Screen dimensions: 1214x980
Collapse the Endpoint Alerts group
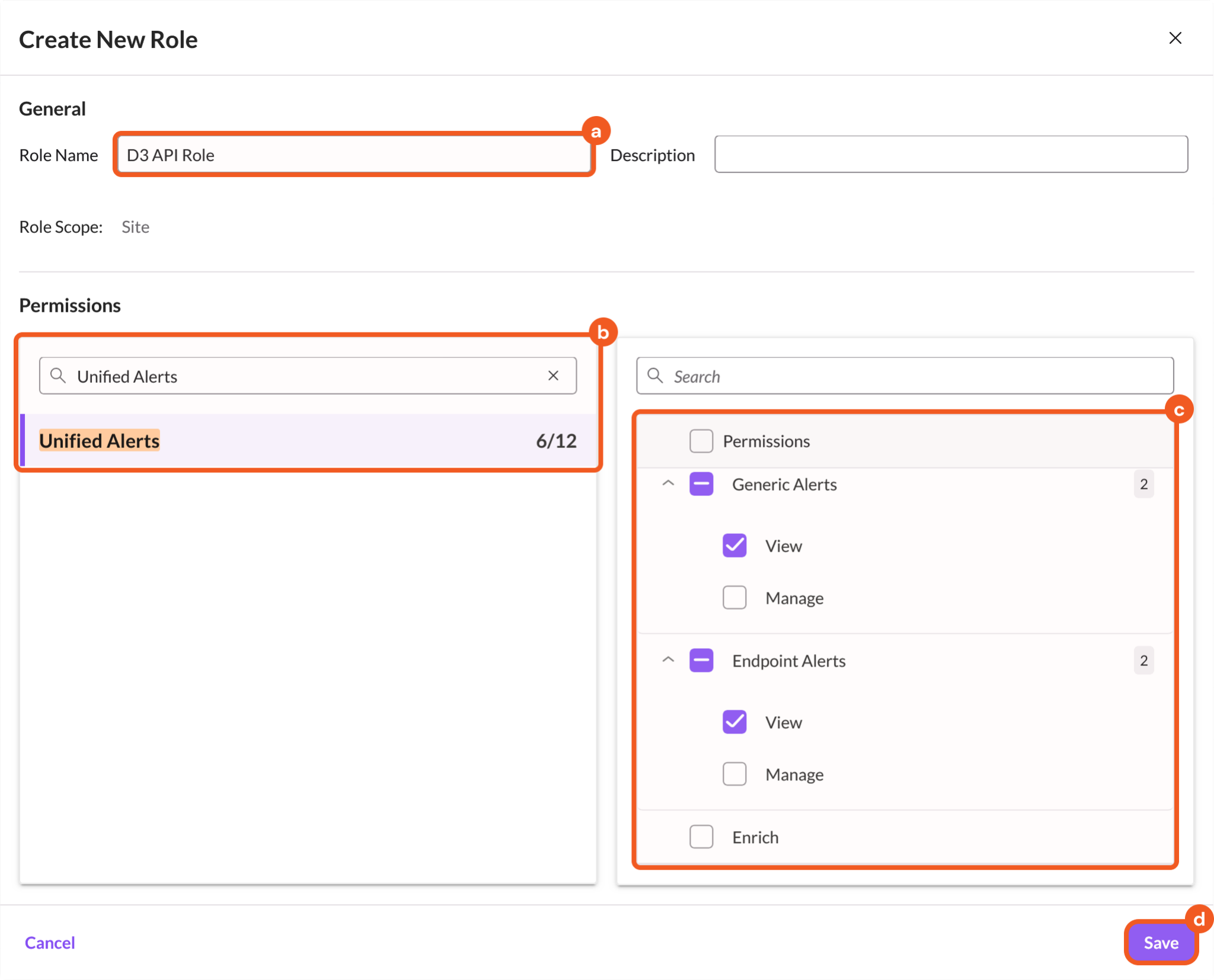(668, 660)
